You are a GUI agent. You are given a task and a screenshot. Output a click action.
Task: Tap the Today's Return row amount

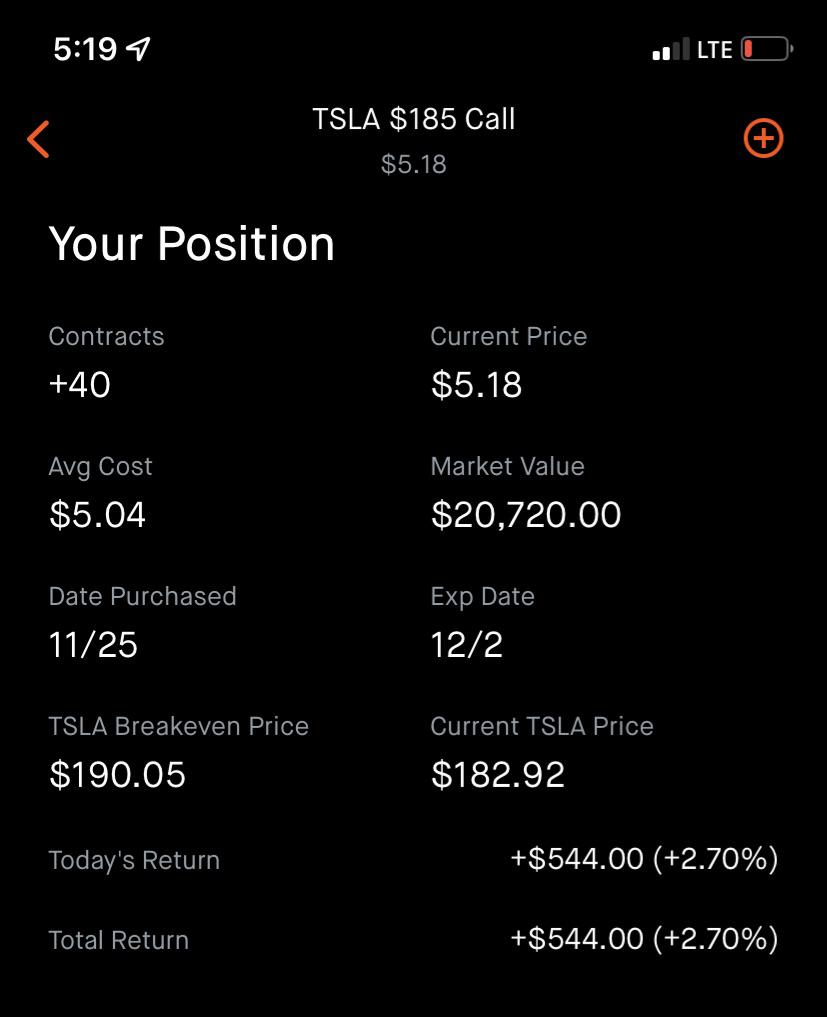(x=643, y=859)
